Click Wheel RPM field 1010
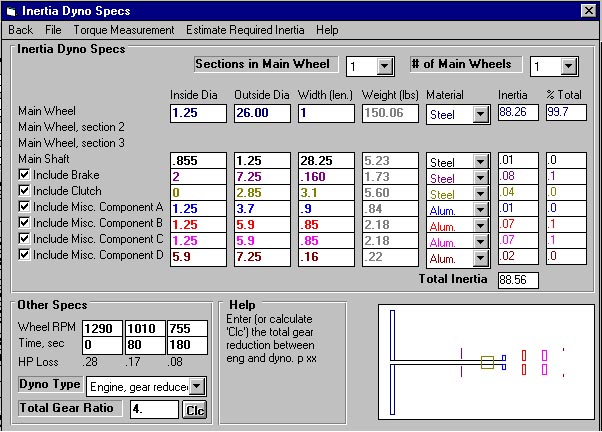The image size is (602, 432). click(x=145, y=329)
